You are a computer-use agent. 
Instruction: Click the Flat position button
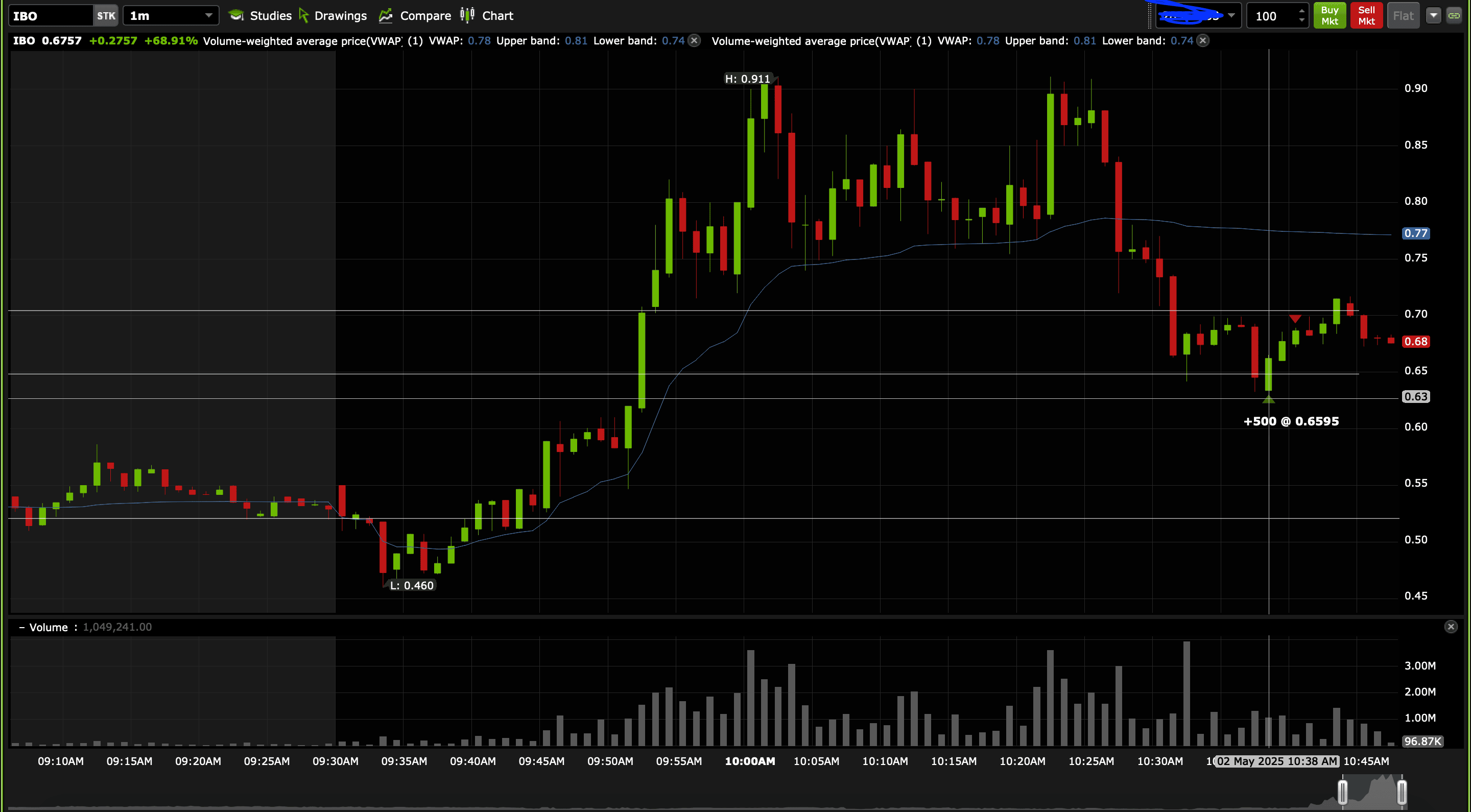tap(1403, 15)
